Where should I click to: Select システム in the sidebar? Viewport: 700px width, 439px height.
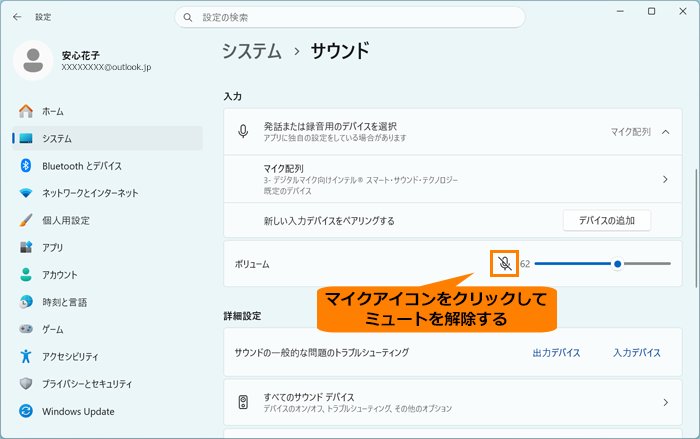107,138
